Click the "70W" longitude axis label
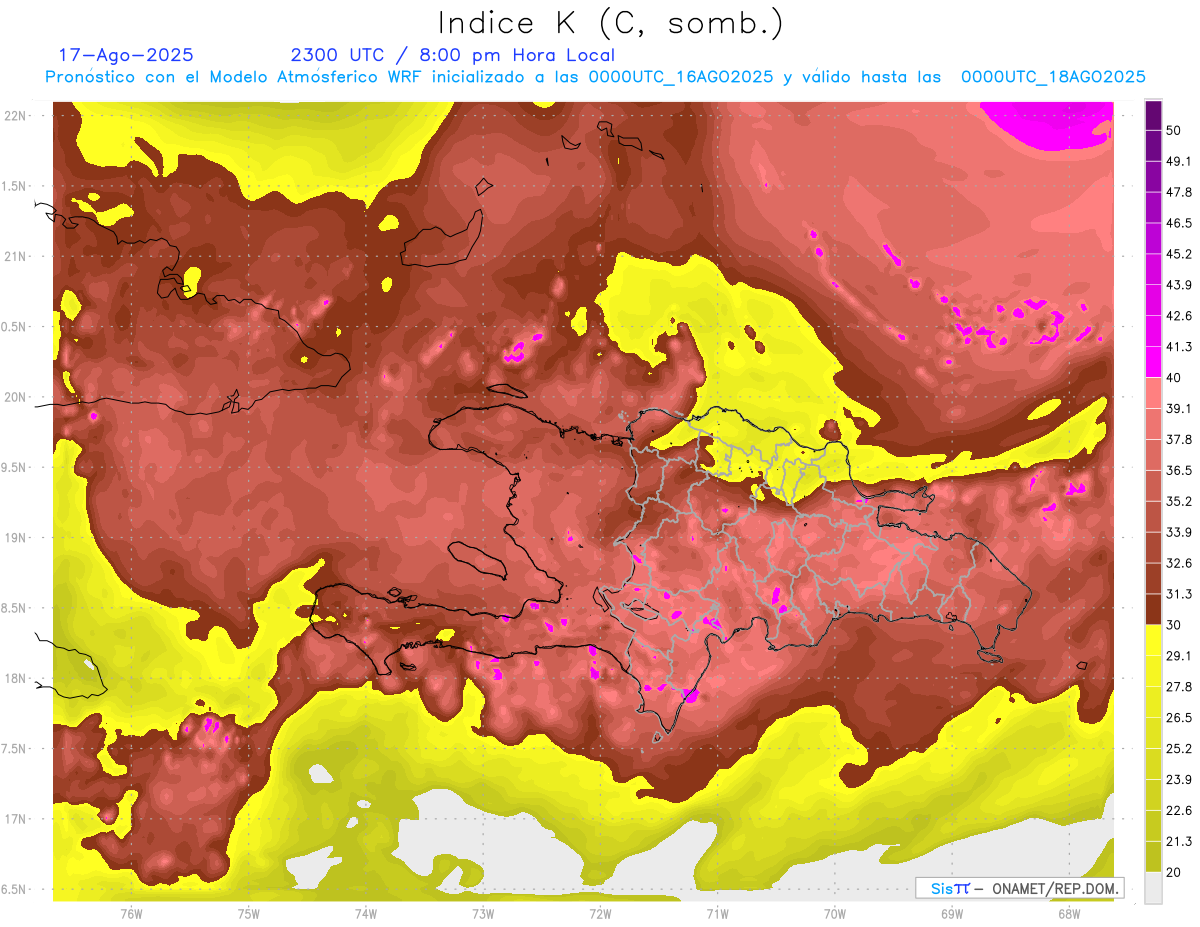The image size is (1200, 927). pyautogui.click(x=834, y=914)
